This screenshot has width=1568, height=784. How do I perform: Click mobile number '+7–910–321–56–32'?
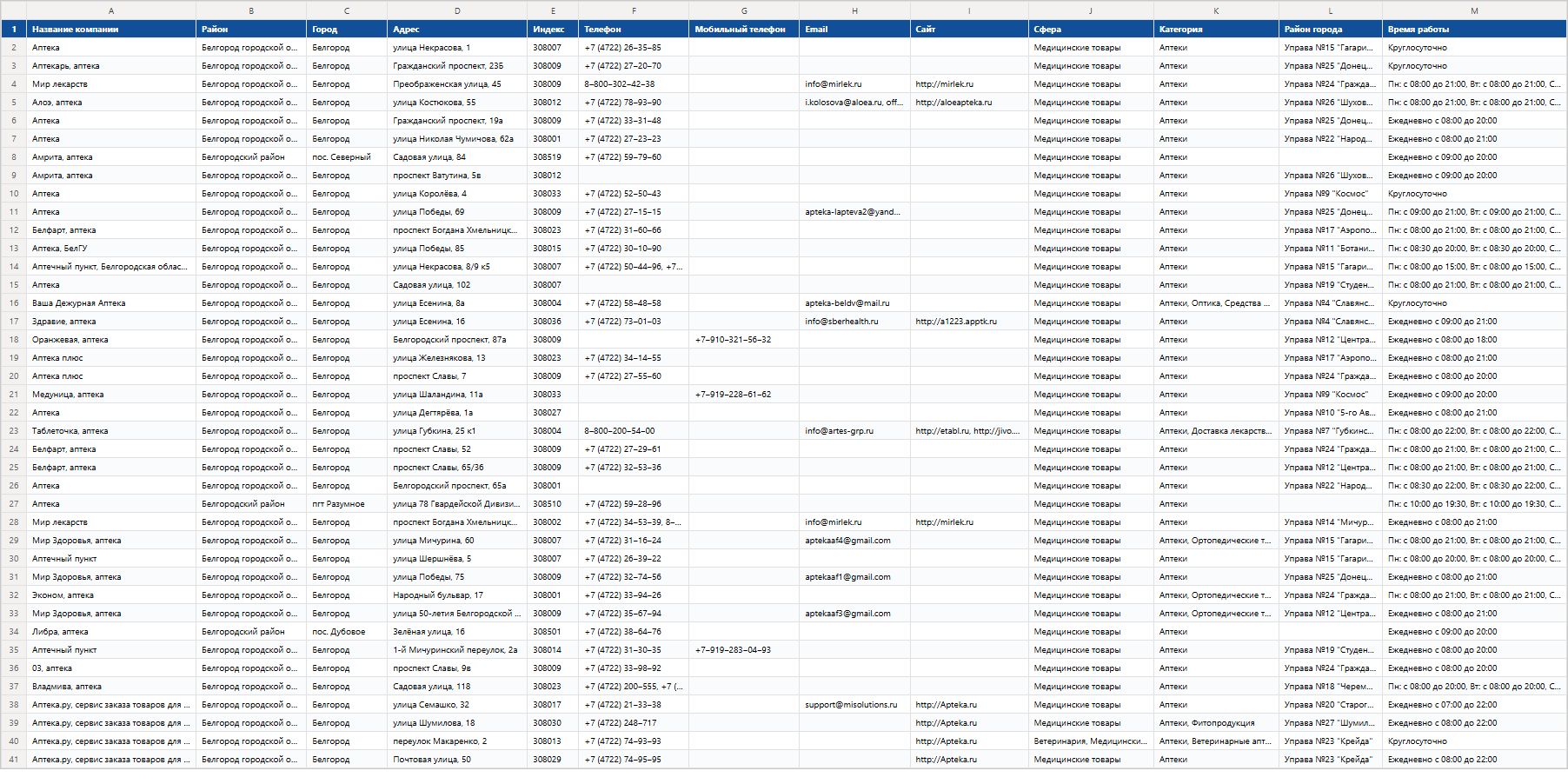744,340
